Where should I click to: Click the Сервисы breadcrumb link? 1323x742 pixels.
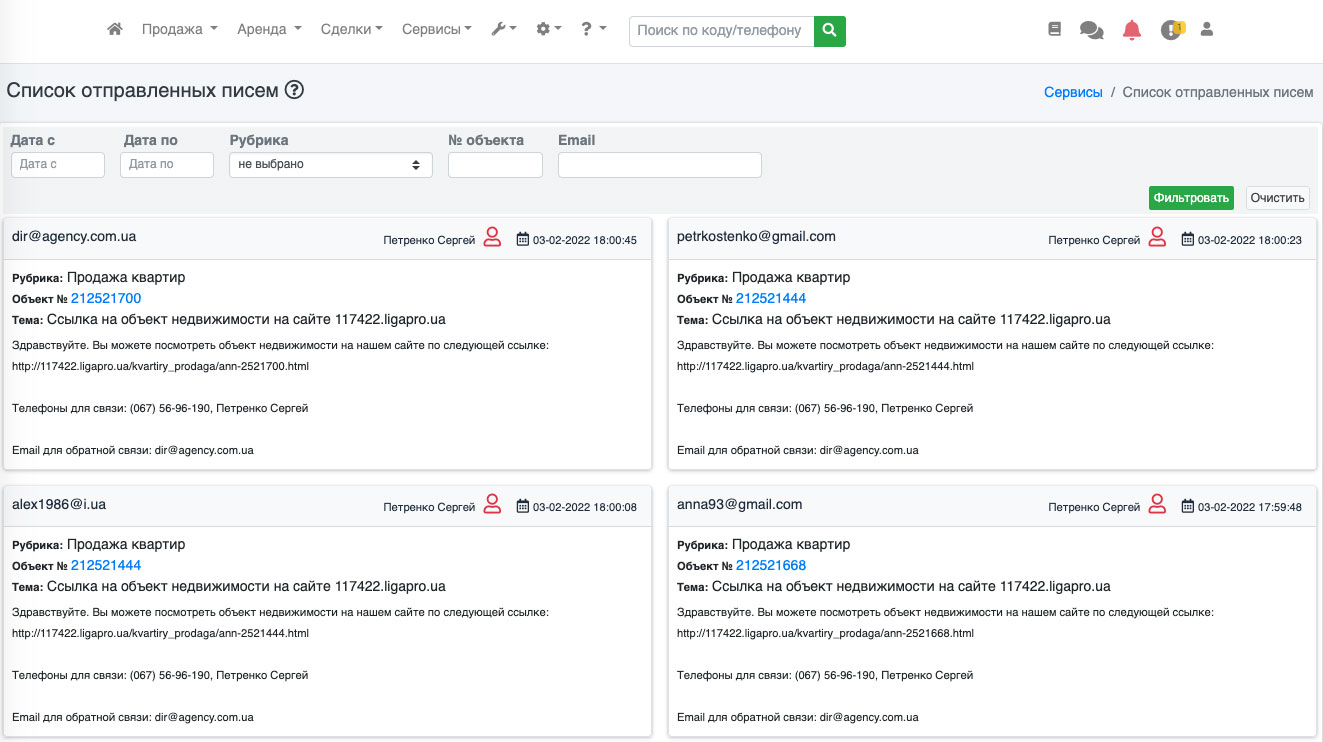tap(1073, 92)
